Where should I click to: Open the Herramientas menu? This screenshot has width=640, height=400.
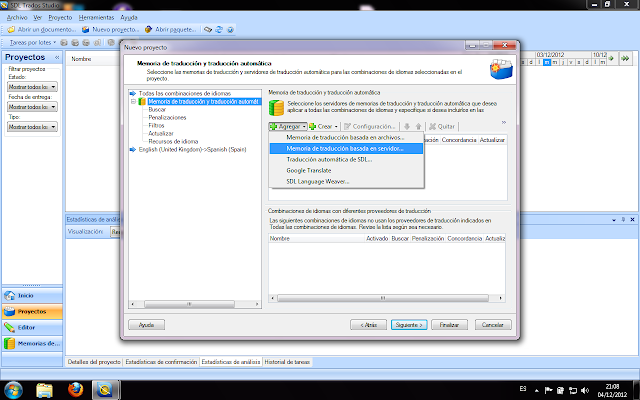96,18
